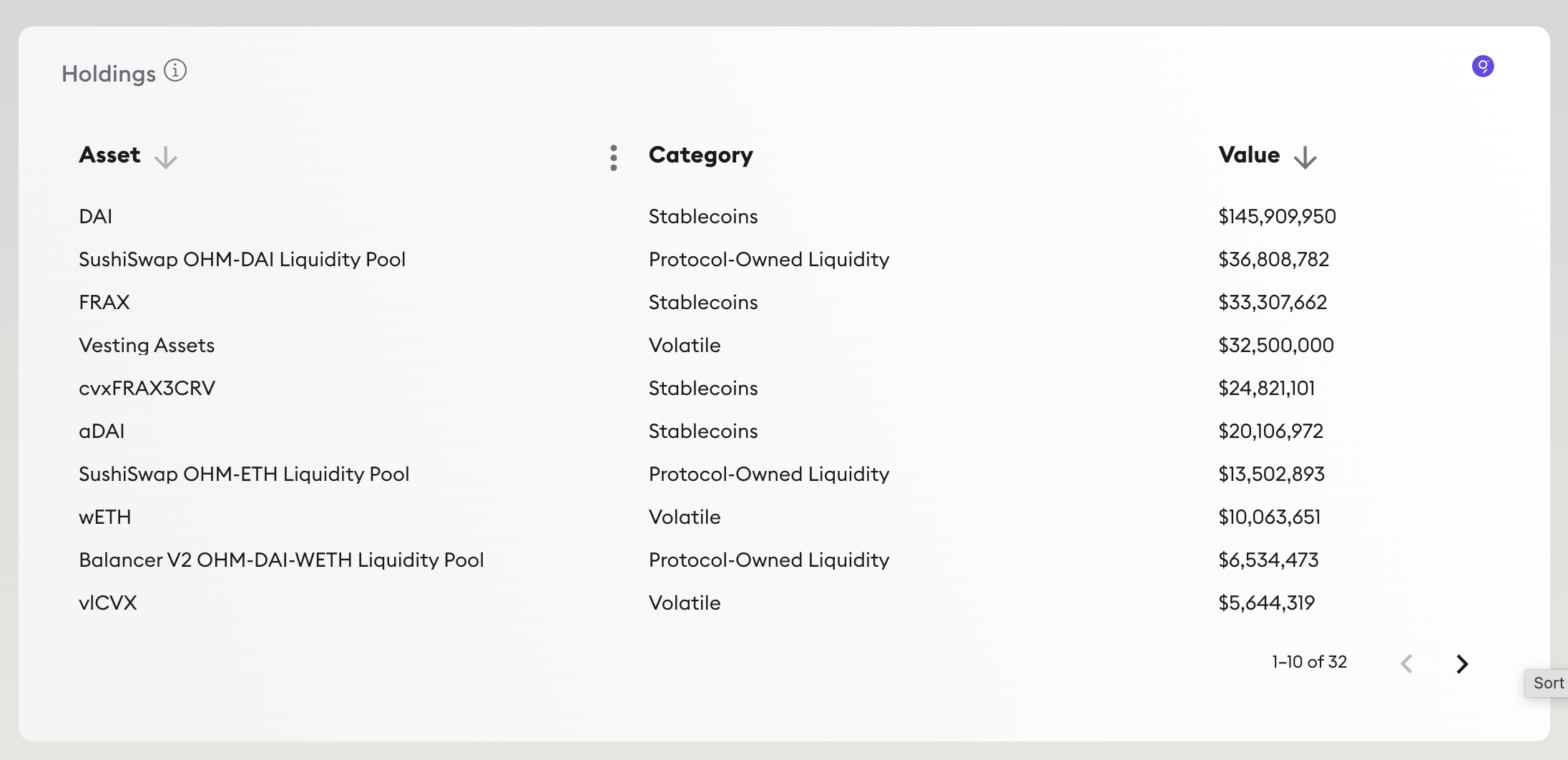Click The Graph logo badge
1568x760 pixels.
coord(1483,66)
